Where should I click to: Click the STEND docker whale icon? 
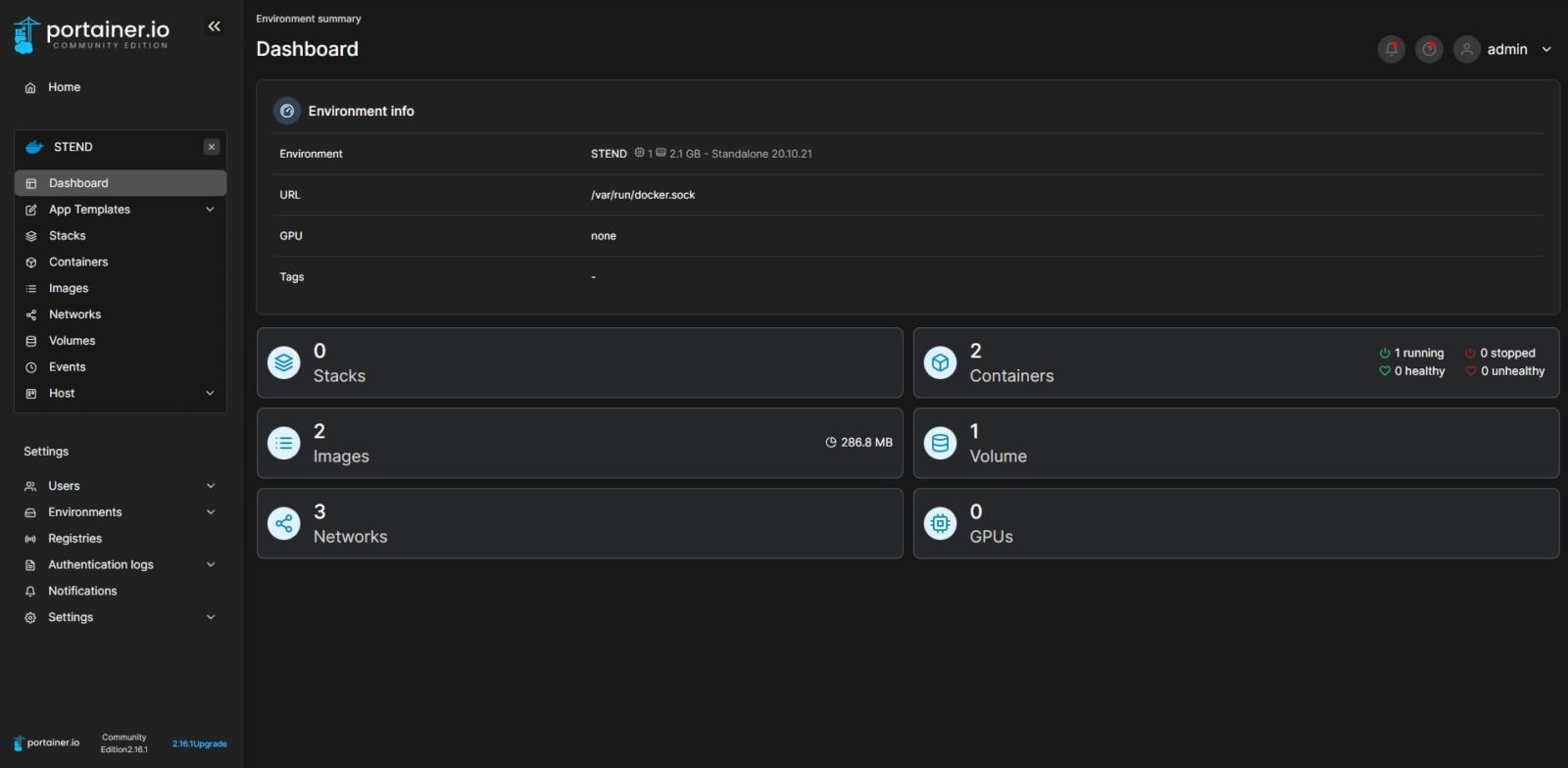[x=34, y=147]
